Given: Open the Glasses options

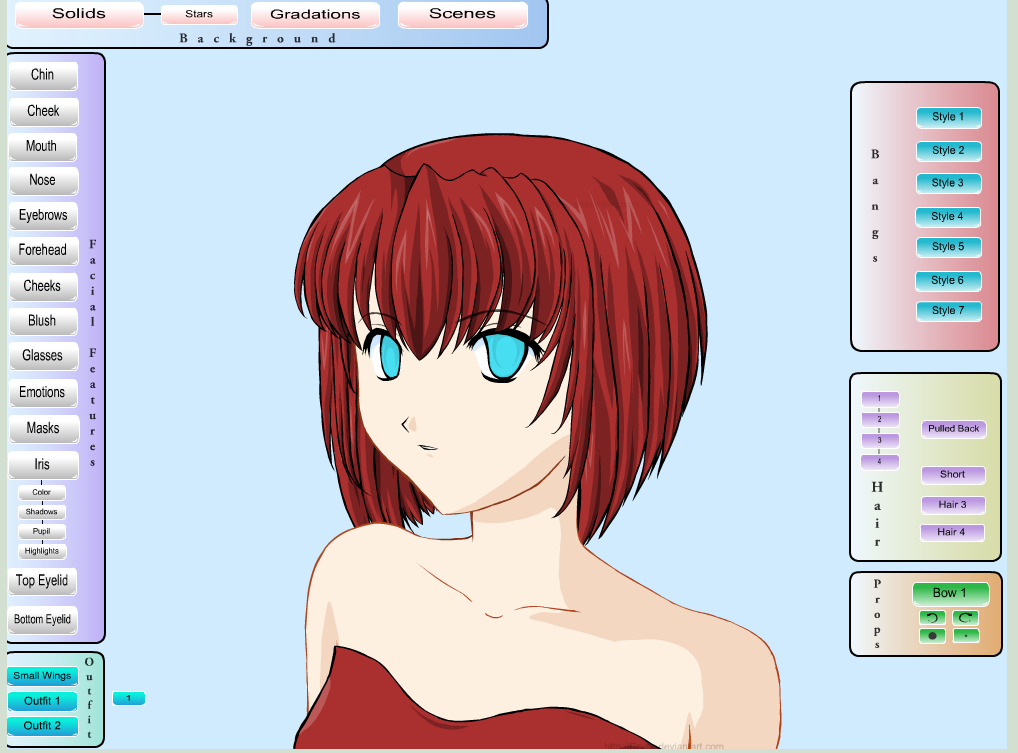Looking at the screenshot, I should tap(43, 356).
